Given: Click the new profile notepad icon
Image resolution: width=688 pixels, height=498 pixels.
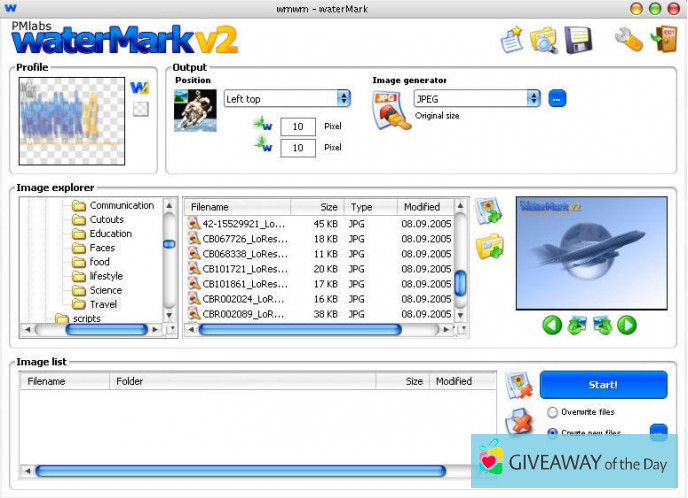Looking at the screenshot, I should click(513, 40).
